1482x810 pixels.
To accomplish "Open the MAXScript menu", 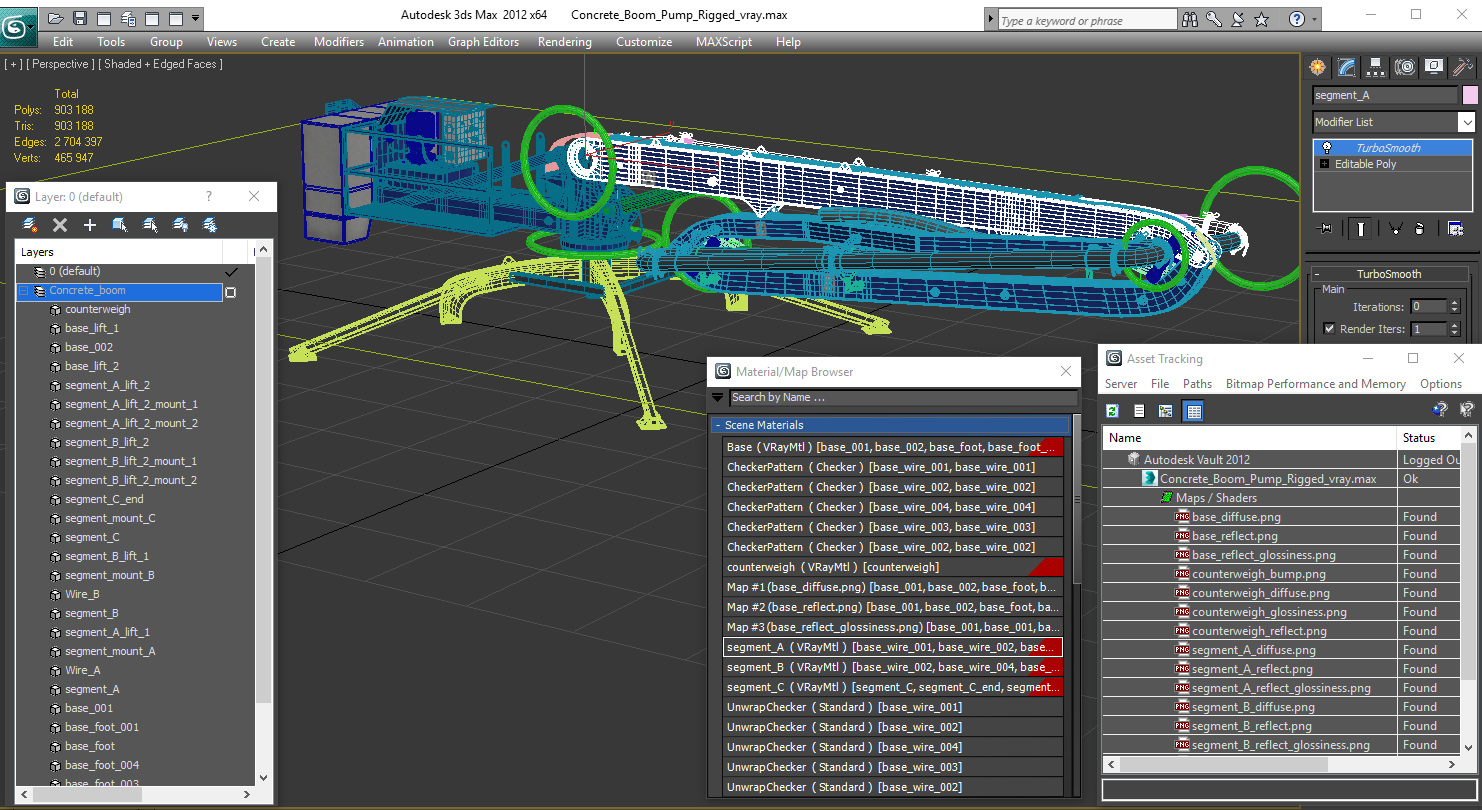I will click(x=724, y=42).
